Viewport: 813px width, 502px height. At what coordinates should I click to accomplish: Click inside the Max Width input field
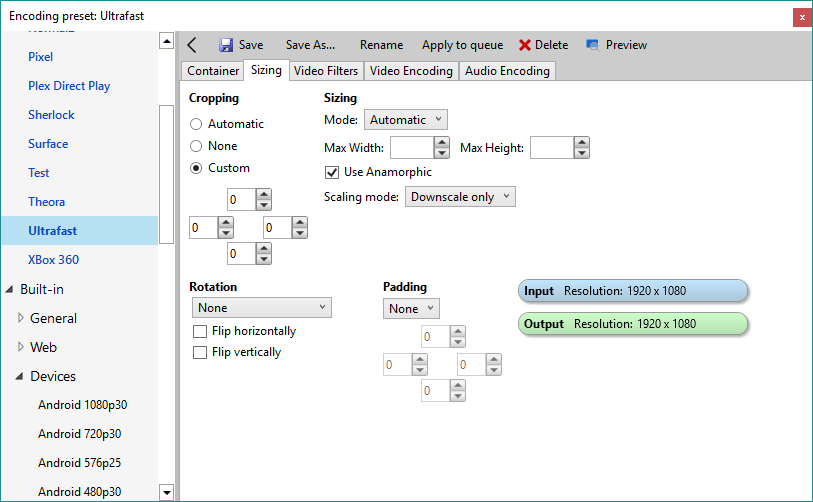[411, 148]
